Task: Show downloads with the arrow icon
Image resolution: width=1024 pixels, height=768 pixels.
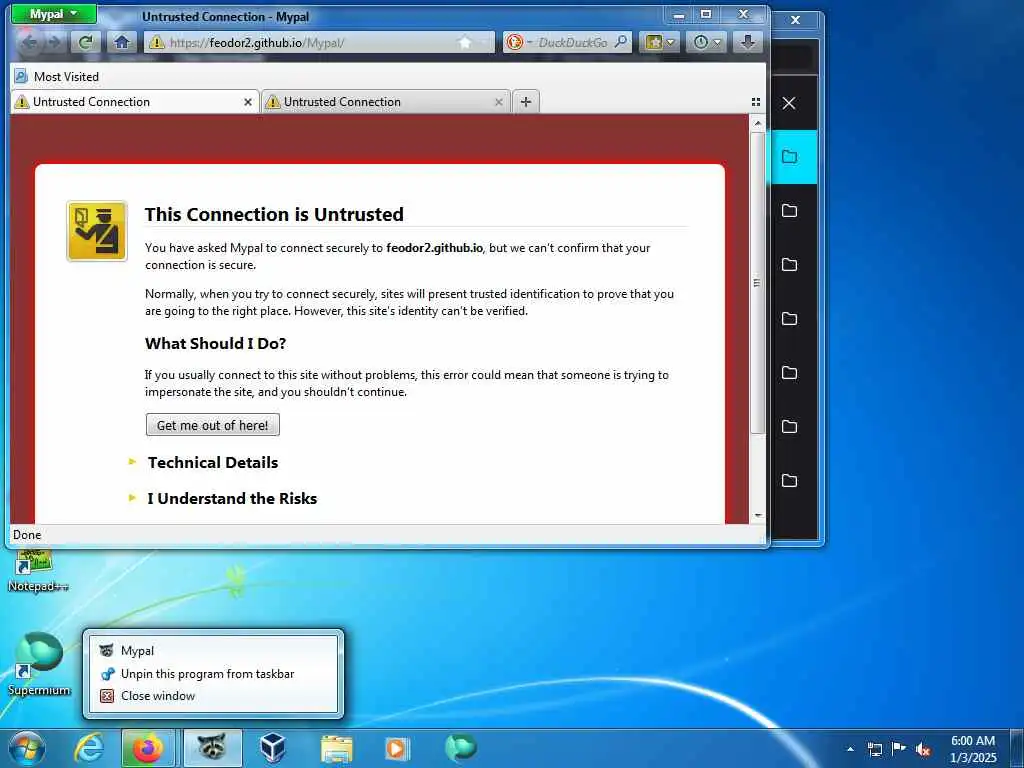Action: pyautogui.click(x=748, y=42)
